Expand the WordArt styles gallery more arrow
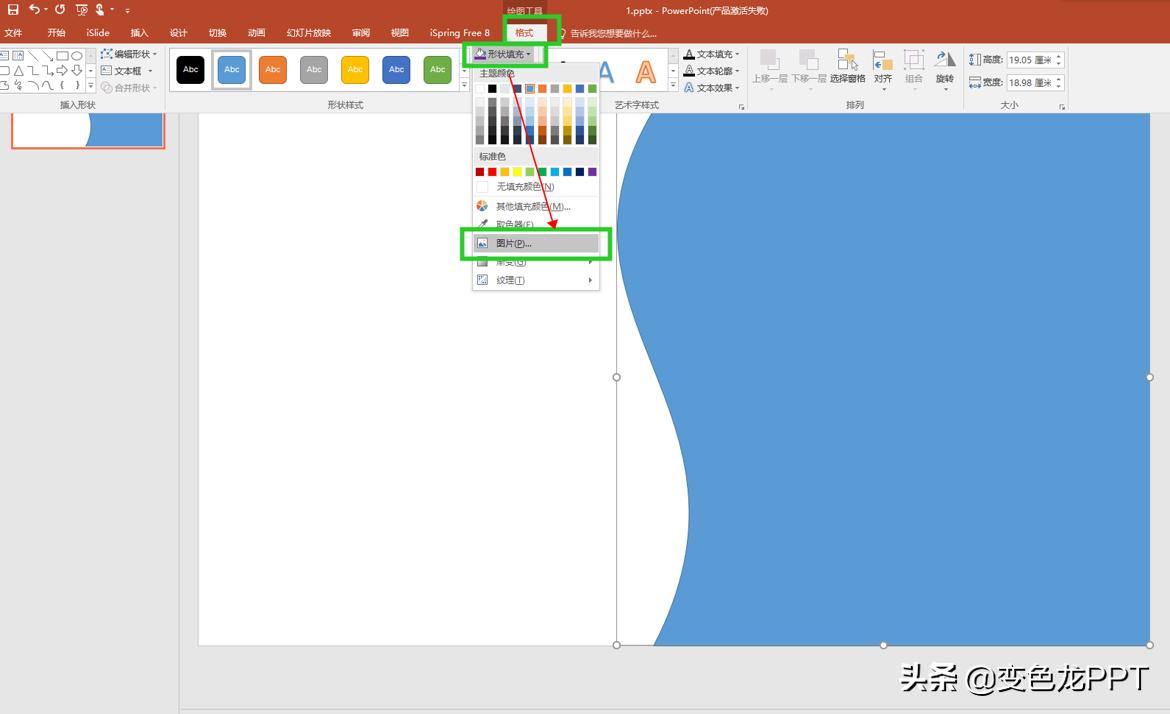The width and height of the screenshot is (1170, 714). [x=673, y=86]
